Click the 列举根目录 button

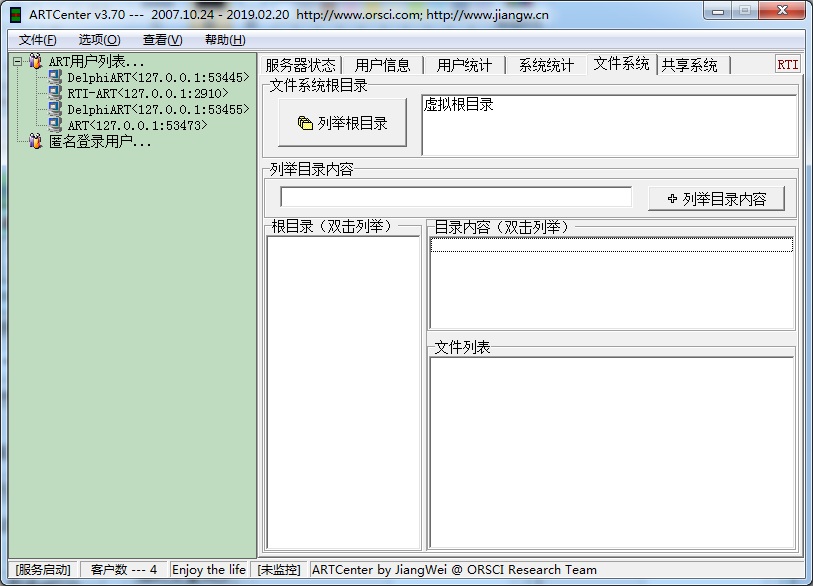coord(342,123)
